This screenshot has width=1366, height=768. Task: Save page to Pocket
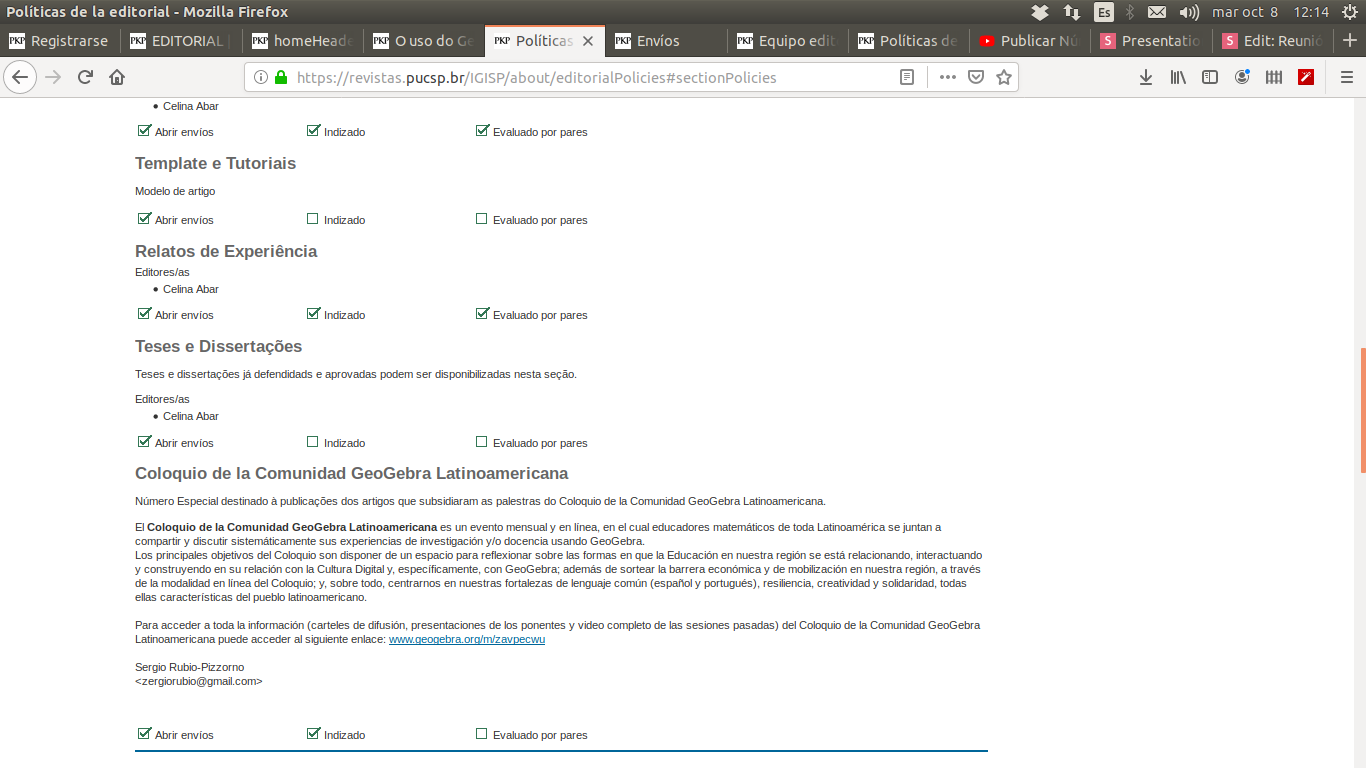(976, 77)
